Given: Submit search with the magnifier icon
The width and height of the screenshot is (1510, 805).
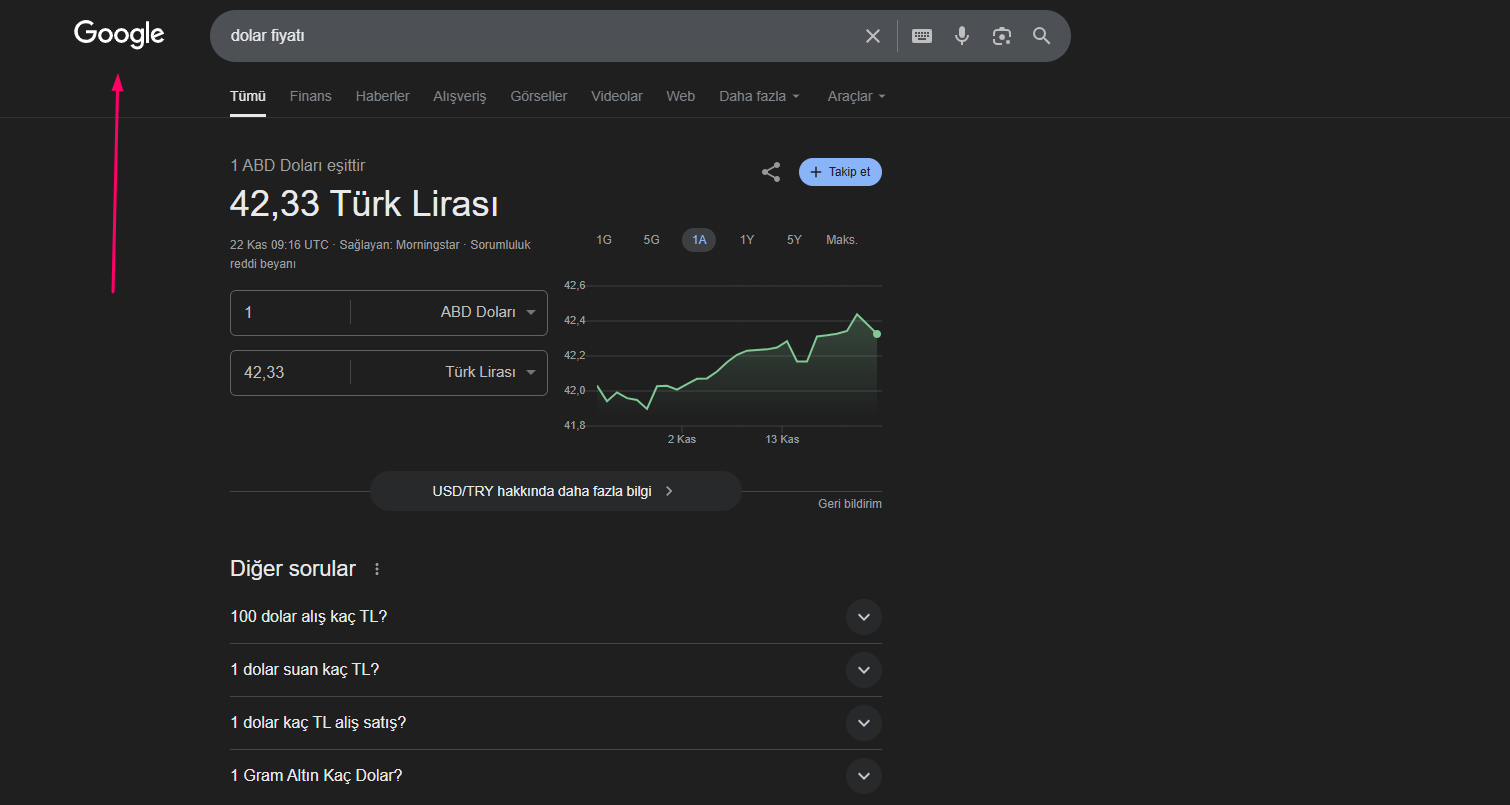Looking at the screenshot, I should [x=1041, y=36].
